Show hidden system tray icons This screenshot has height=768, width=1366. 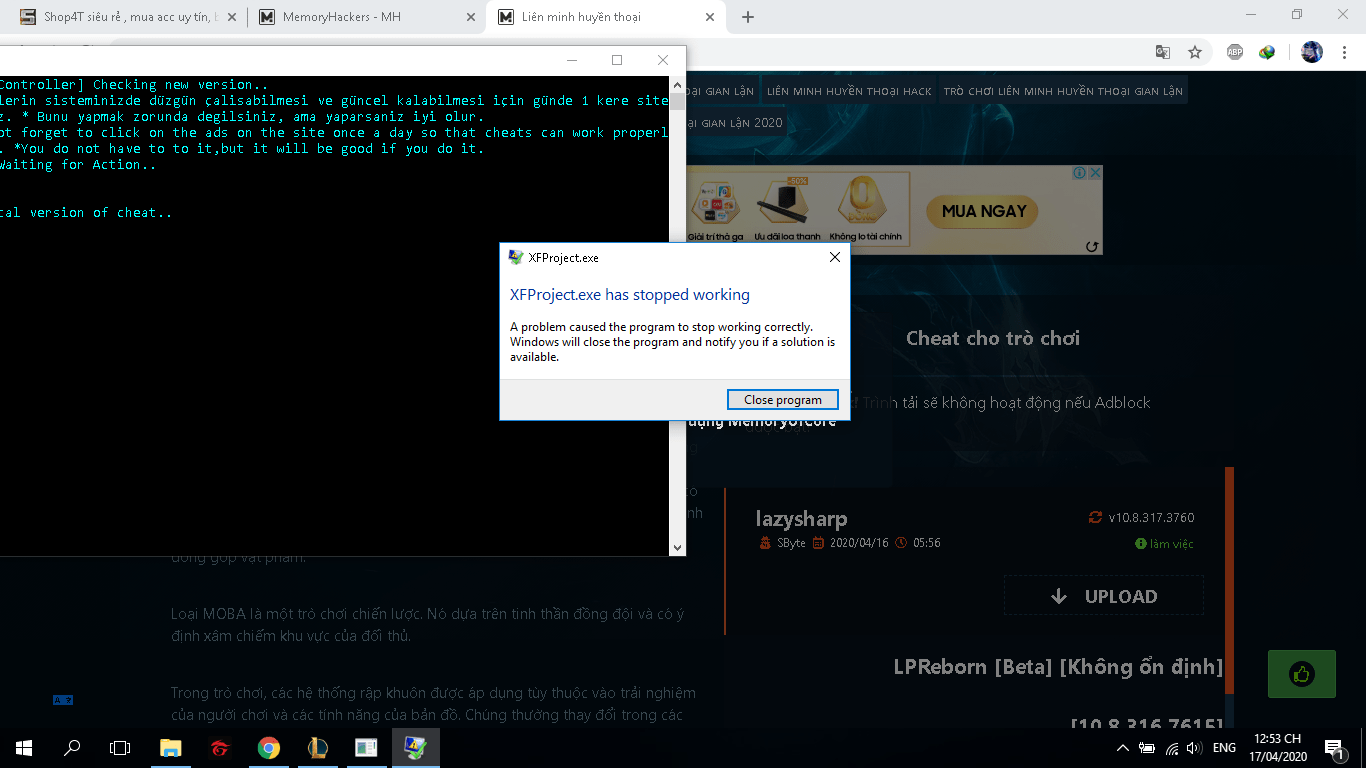pyautogui.click(x=1123, y=748)
